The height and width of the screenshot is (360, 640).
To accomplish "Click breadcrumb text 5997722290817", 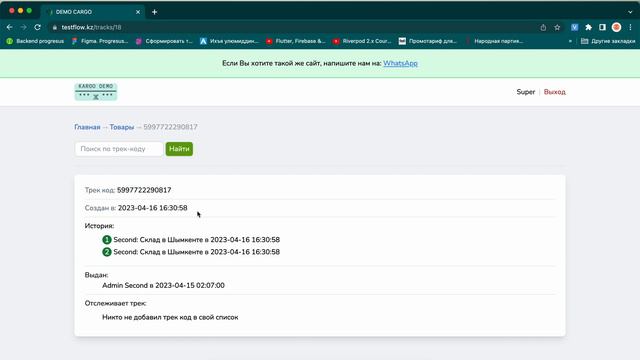I will click(x=170, y=127).
